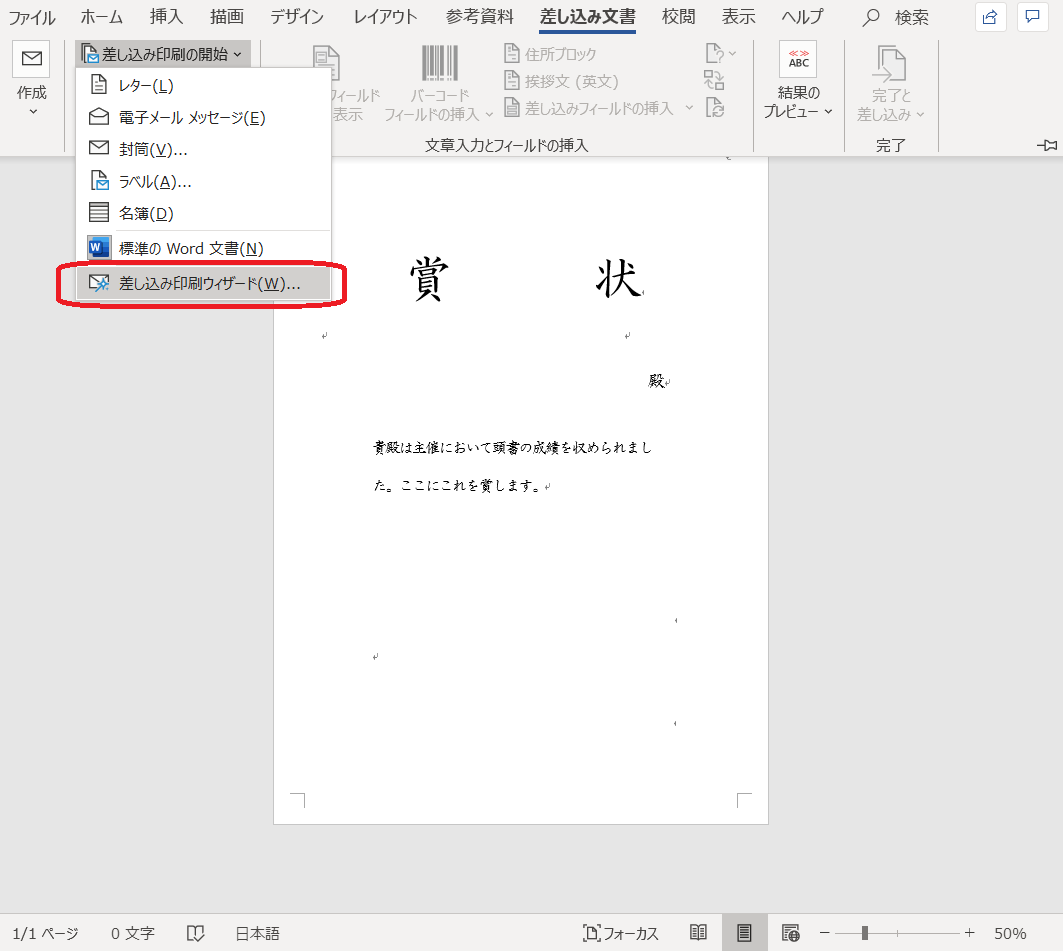
Task: Click the 検索 search box
Action: pos(898,17)
